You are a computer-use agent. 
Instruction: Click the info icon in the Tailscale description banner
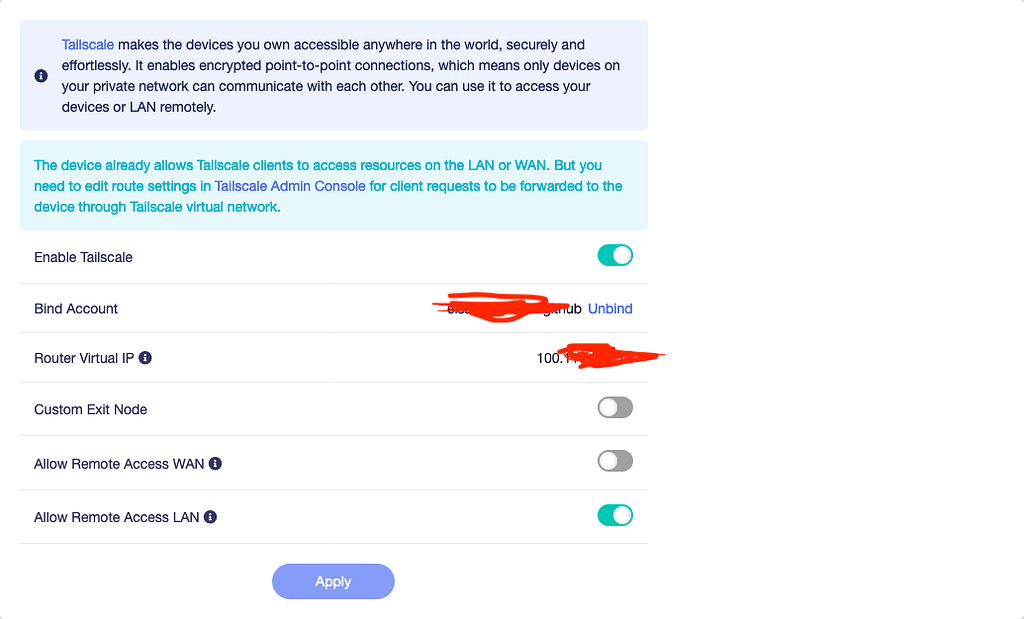coord(40,76)
